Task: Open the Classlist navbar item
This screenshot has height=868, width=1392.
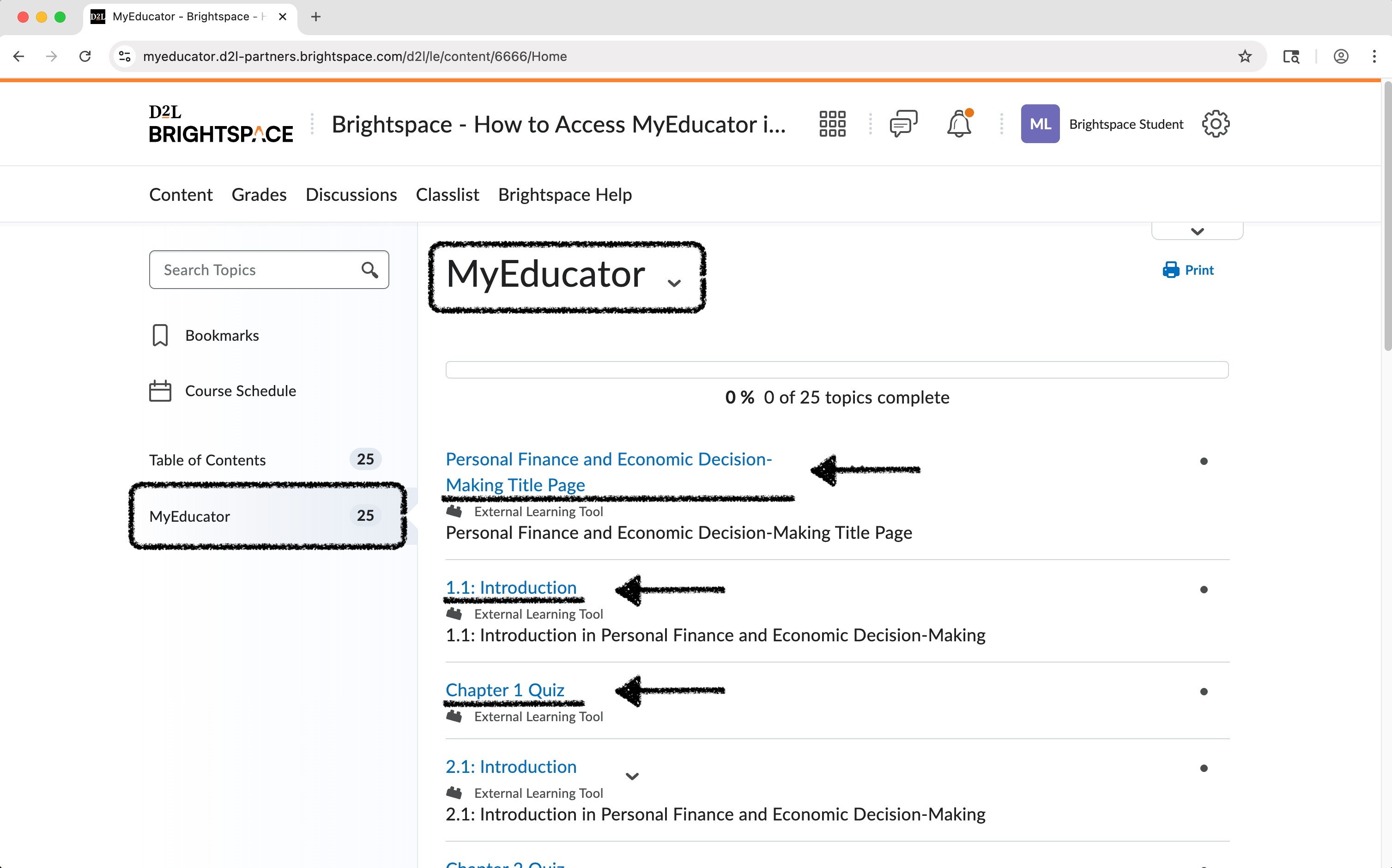Action: point(448,195)
